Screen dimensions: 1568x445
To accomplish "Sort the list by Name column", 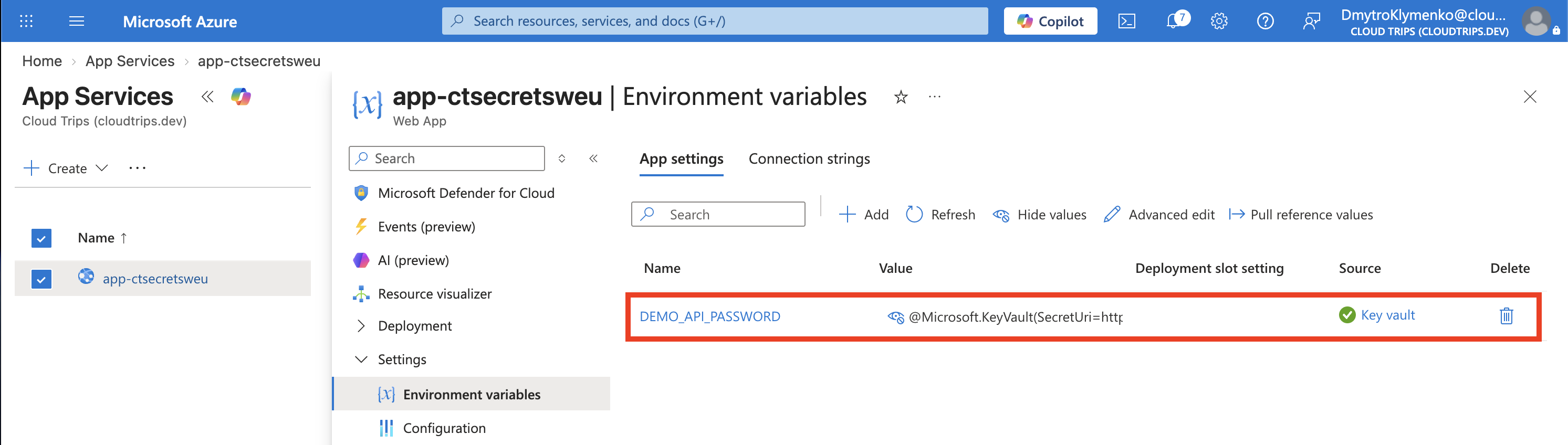I will pos(102,238).
